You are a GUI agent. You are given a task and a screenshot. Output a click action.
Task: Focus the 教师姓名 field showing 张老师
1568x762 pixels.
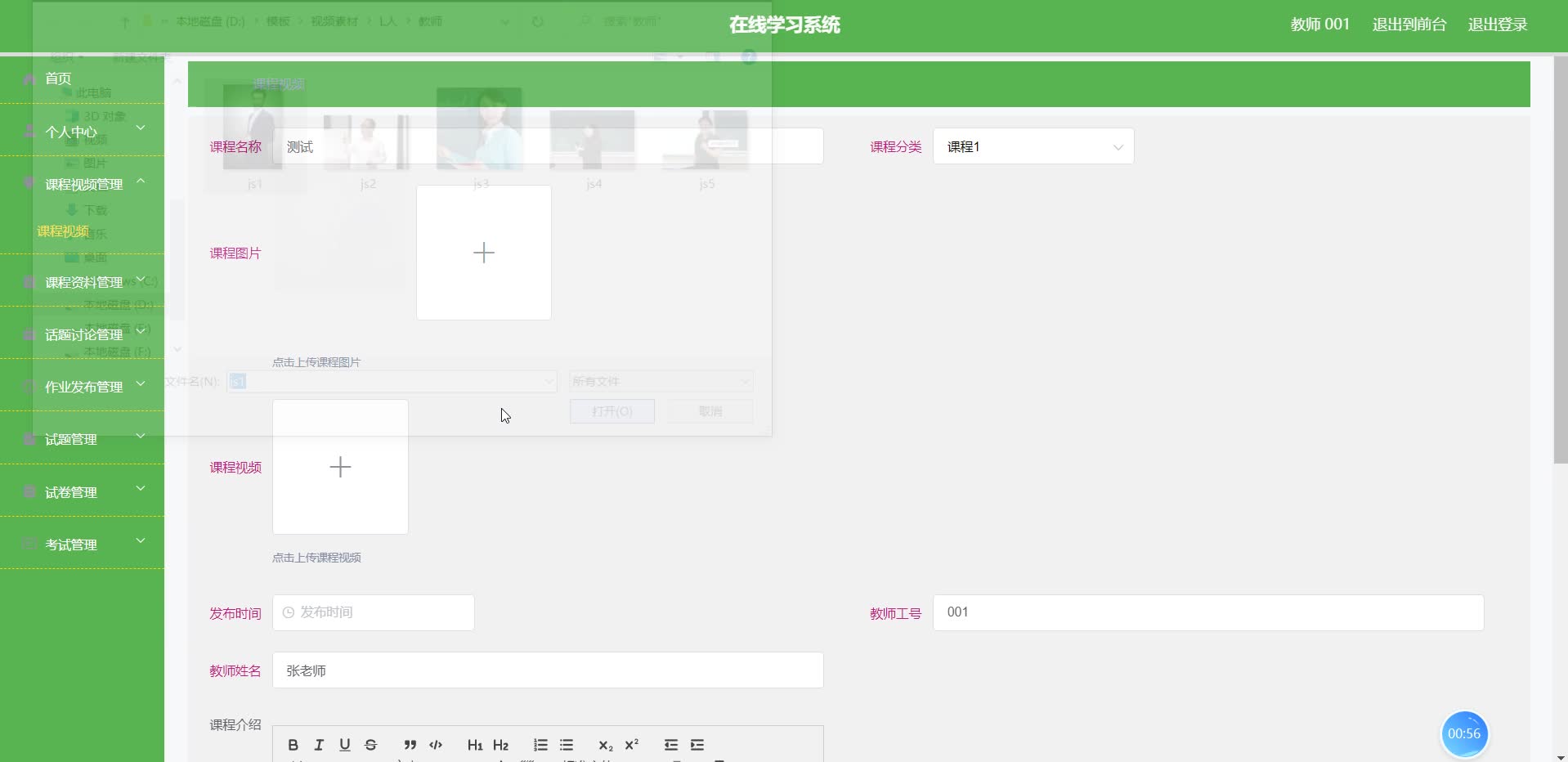(x=548, y=670)
